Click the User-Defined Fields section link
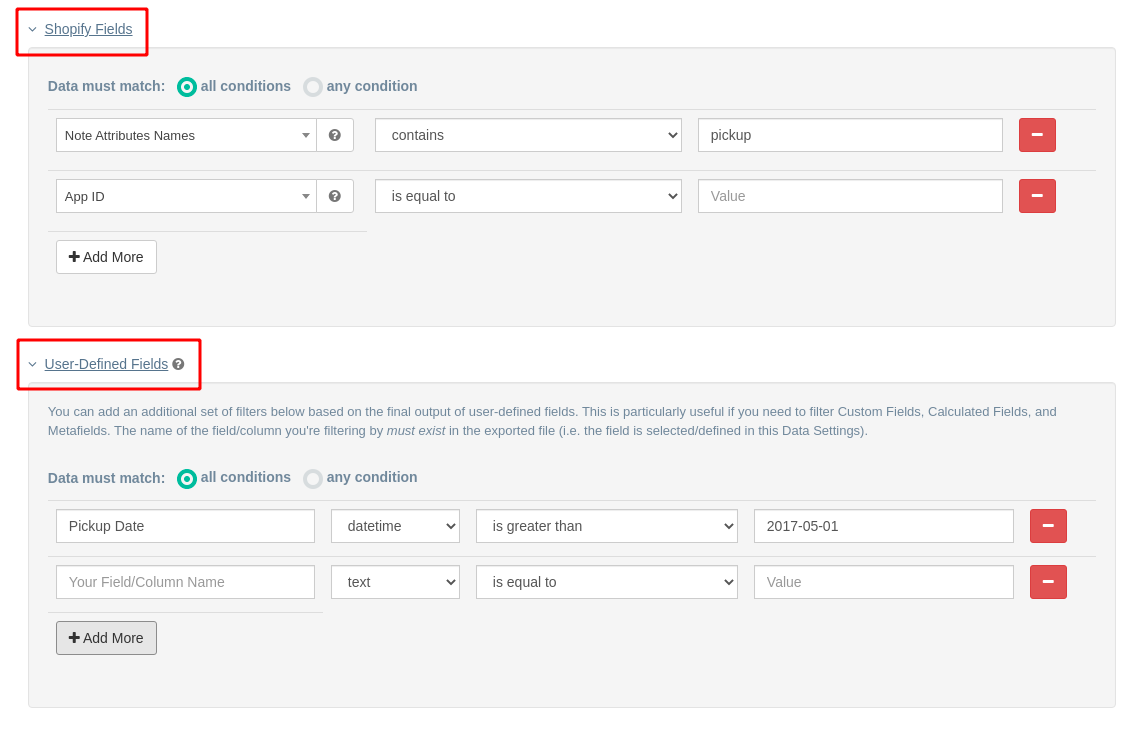 tap(106, 364)
